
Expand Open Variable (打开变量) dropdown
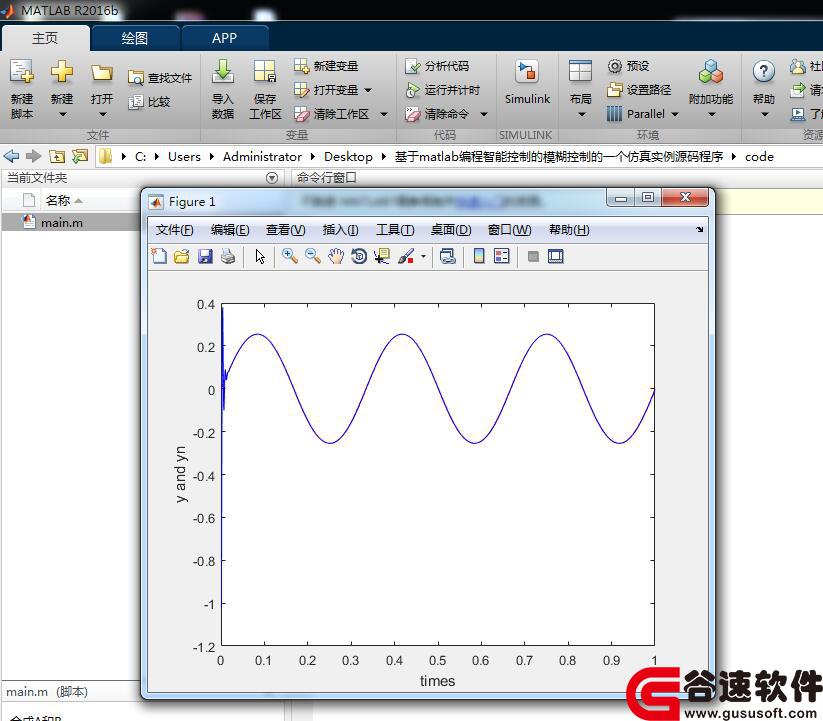coord(368,90)
